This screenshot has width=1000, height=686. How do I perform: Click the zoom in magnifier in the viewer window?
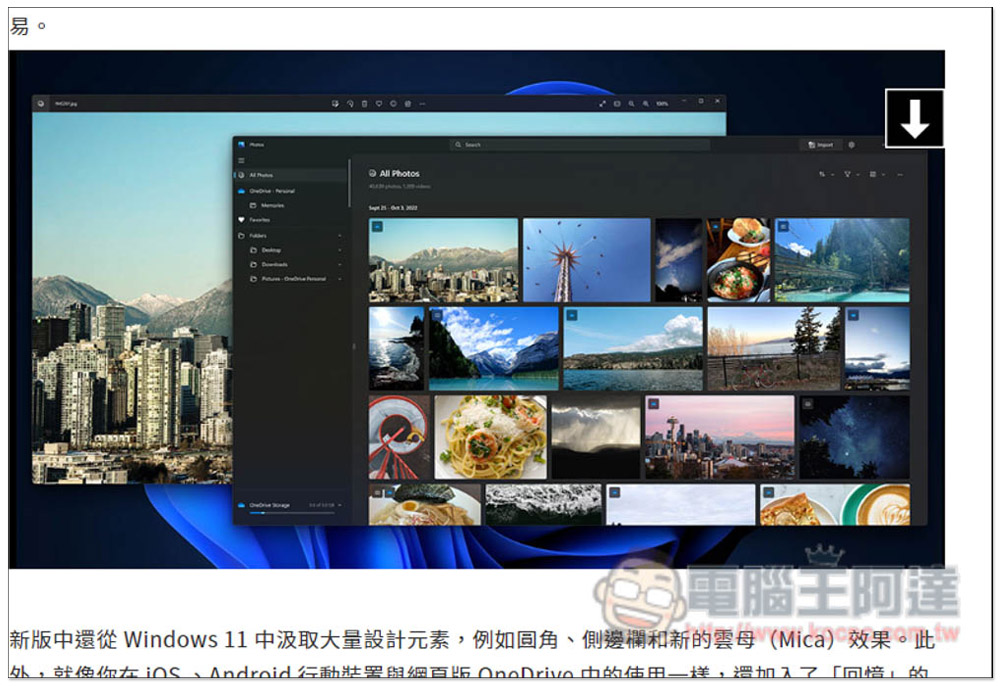pos(645,103)
